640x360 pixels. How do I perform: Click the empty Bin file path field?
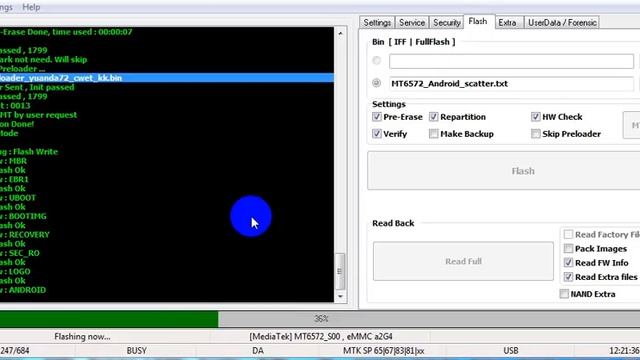click(511, 61)
